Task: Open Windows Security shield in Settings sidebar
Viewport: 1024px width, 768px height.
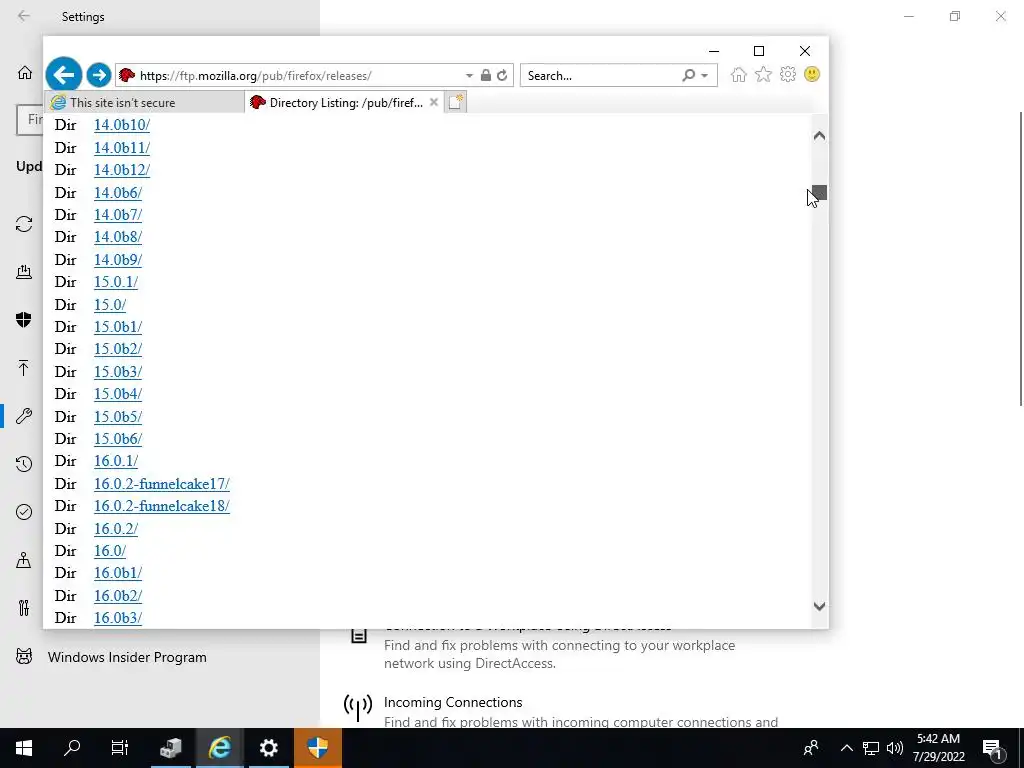Action: (24, 319)
